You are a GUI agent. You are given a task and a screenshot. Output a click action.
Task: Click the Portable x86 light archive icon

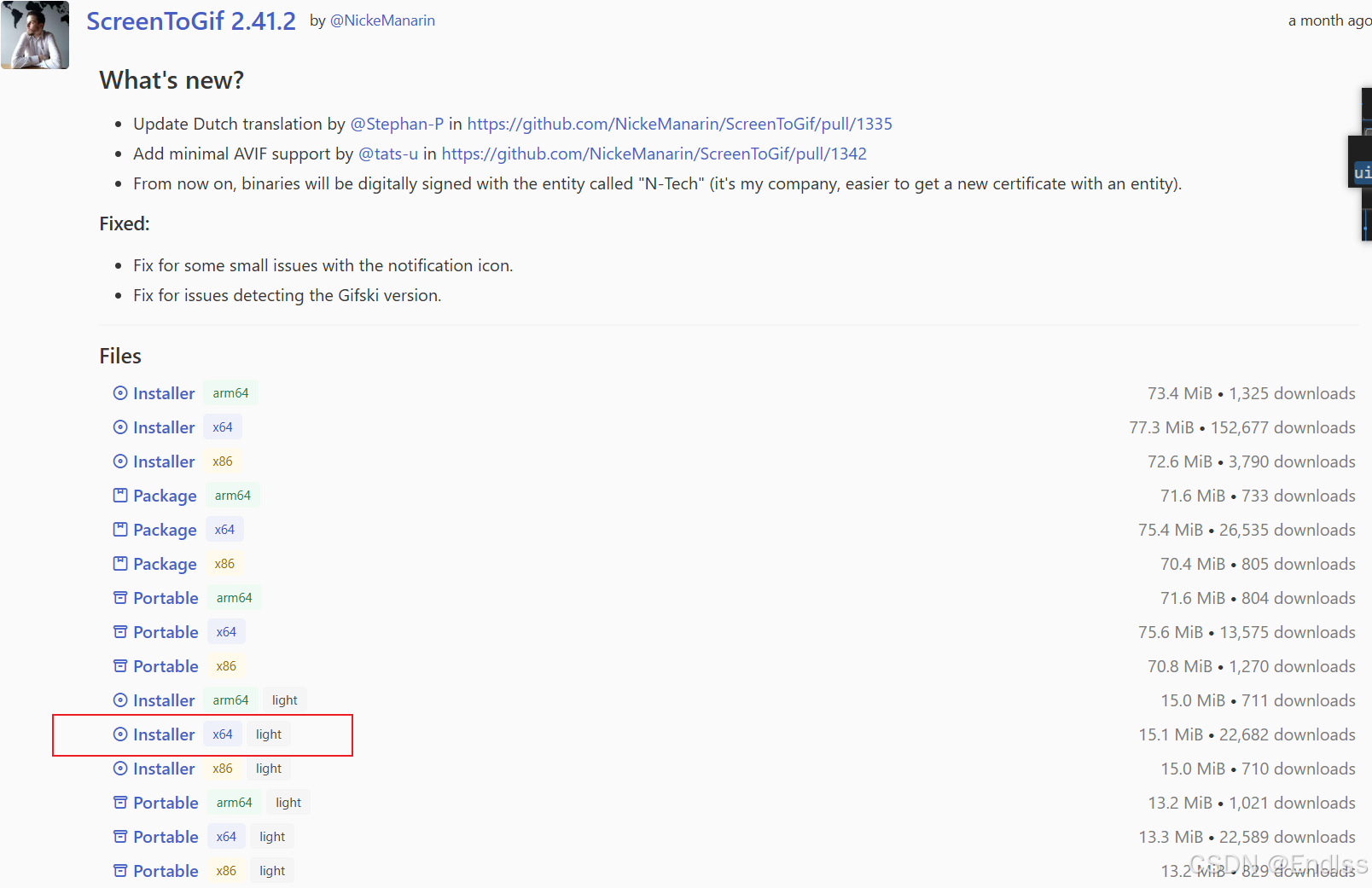coord(120,871)
